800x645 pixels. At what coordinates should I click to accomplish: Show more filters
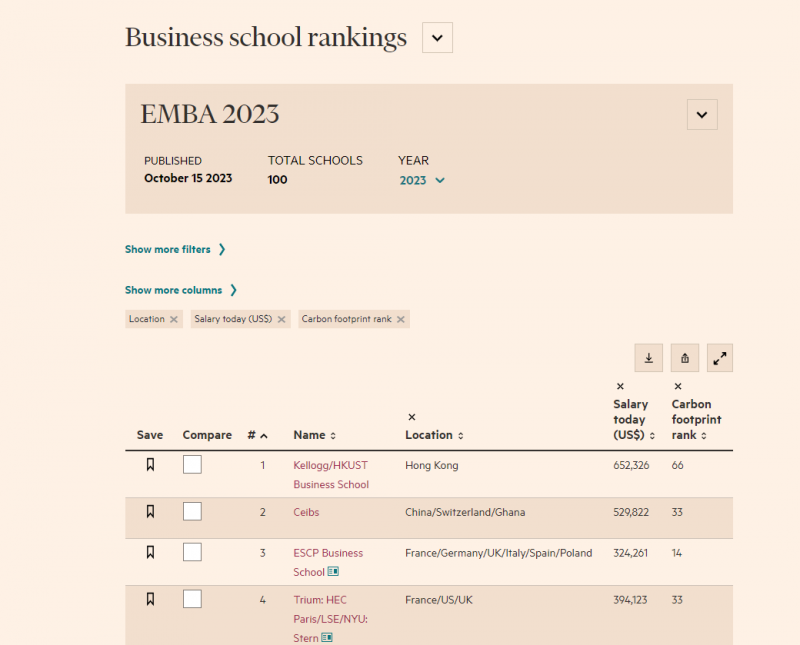click(x=168, y=249)
